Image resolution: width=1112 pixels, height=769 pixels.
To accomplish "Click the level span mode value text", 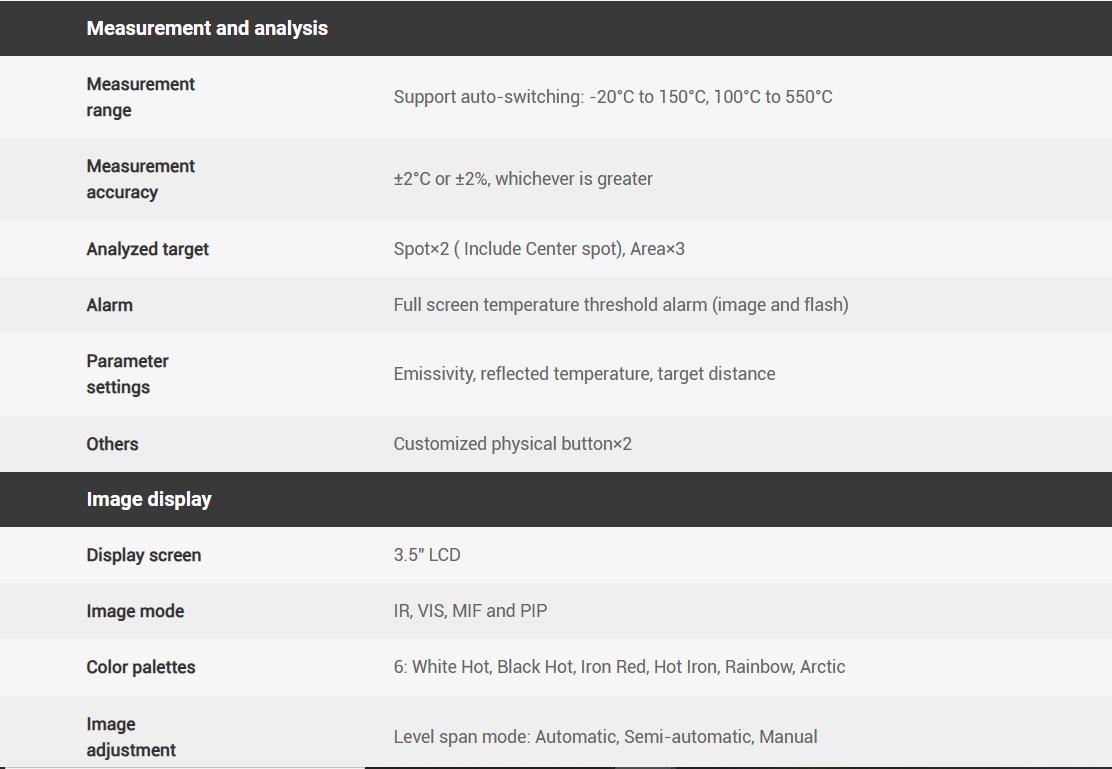I will point(605,737).
